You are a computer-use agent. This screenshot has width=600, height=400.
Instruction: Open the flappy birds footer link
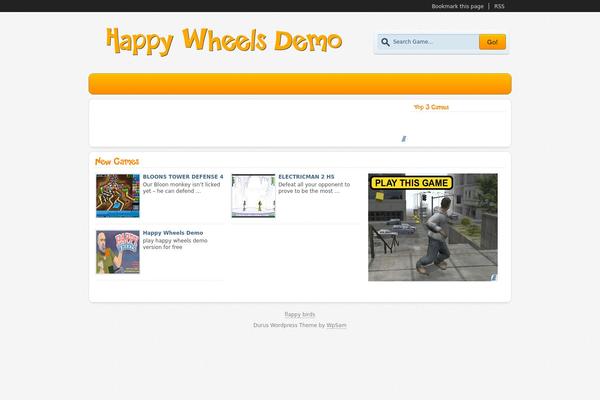click(300, 314)
